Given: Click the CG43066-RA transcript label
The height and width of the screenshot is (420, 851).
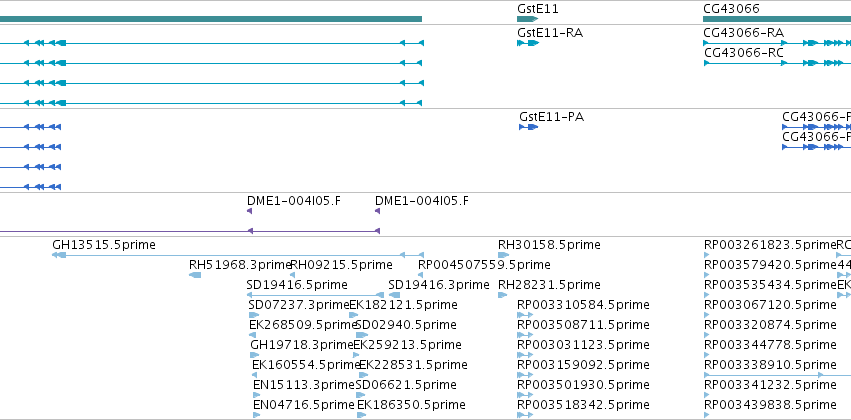Looking at the screenshot, I should 744,33.
